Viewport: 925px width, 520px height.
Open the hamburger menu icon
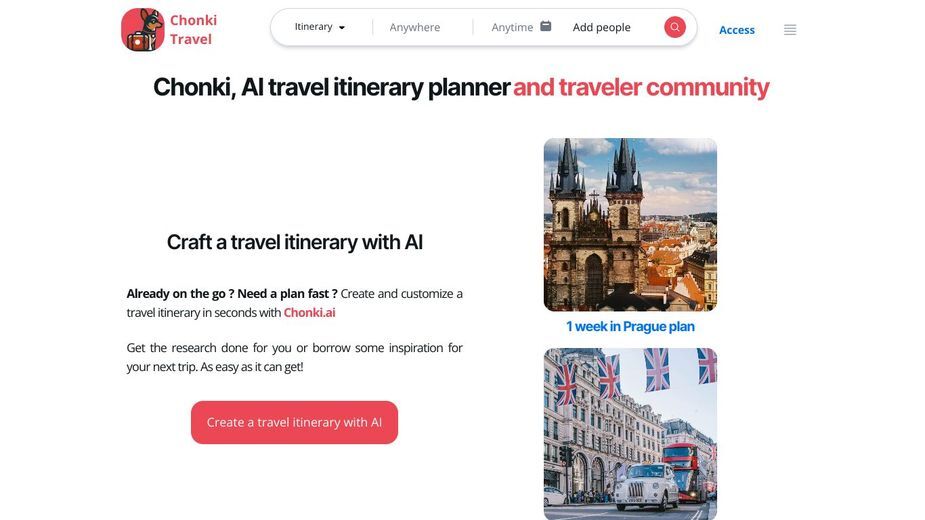coord(790,30)
